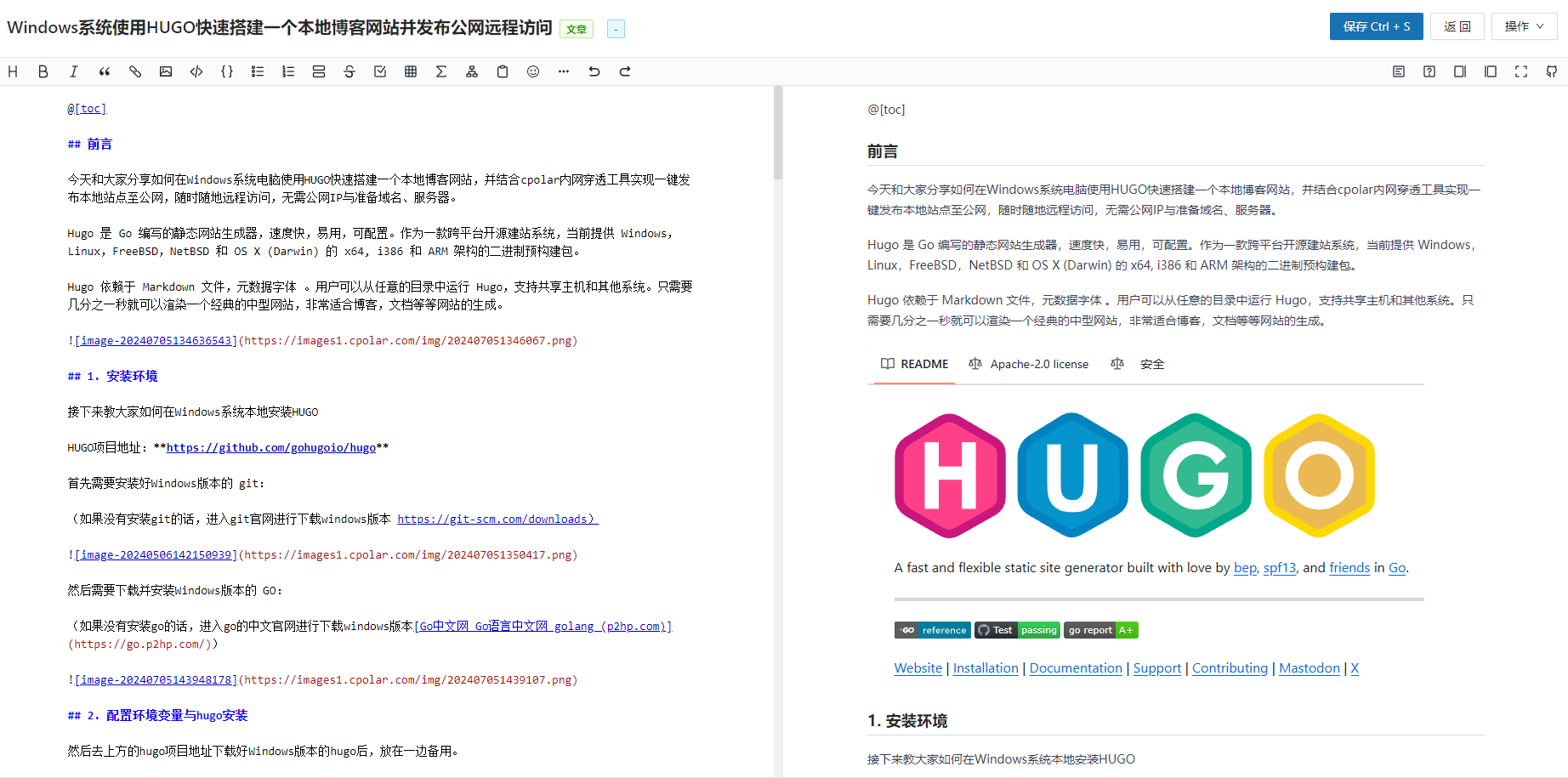
Task: Insert an image using the toolbar
Action: coord(166,71)
